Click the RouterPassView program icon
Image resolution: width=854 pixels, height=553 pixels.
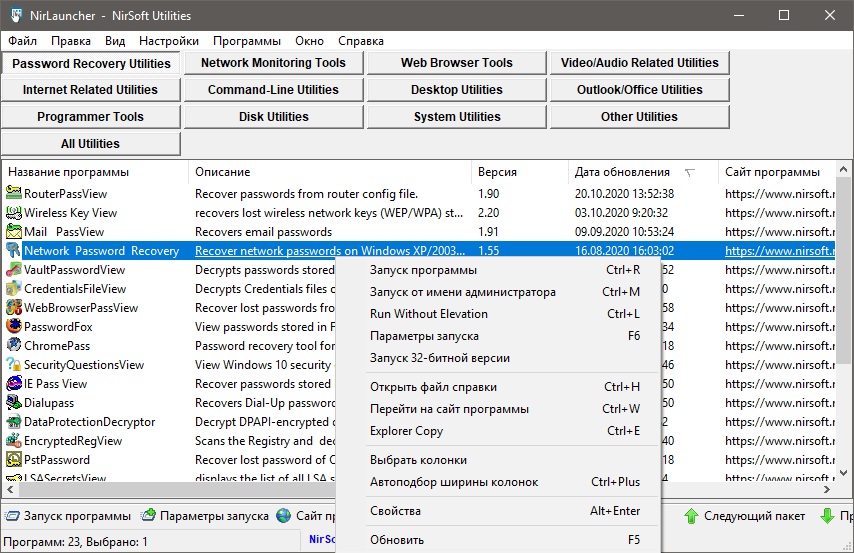click(x=14, y=193)
